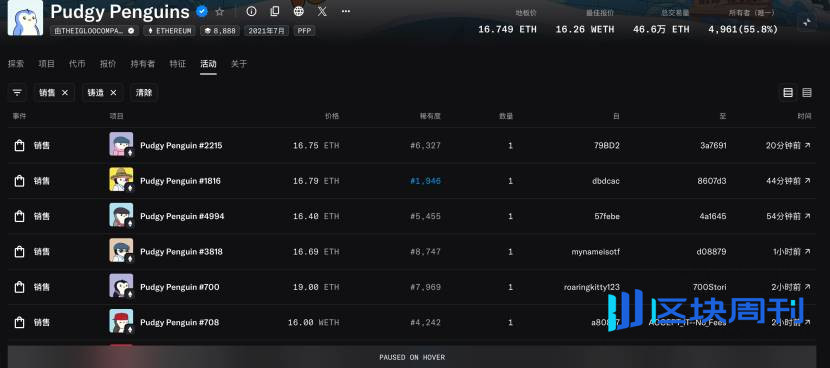
Task: Favorite the collection with the star icon
Action: [x=220, y=11]
